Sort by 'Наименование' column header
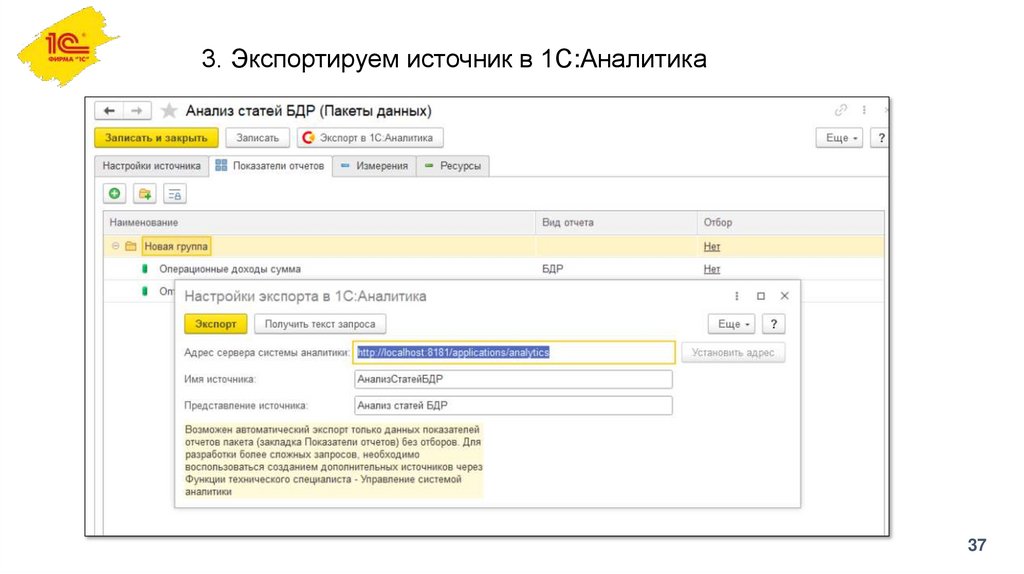Screen dimensions: 1024x574 tap(319, 223)
